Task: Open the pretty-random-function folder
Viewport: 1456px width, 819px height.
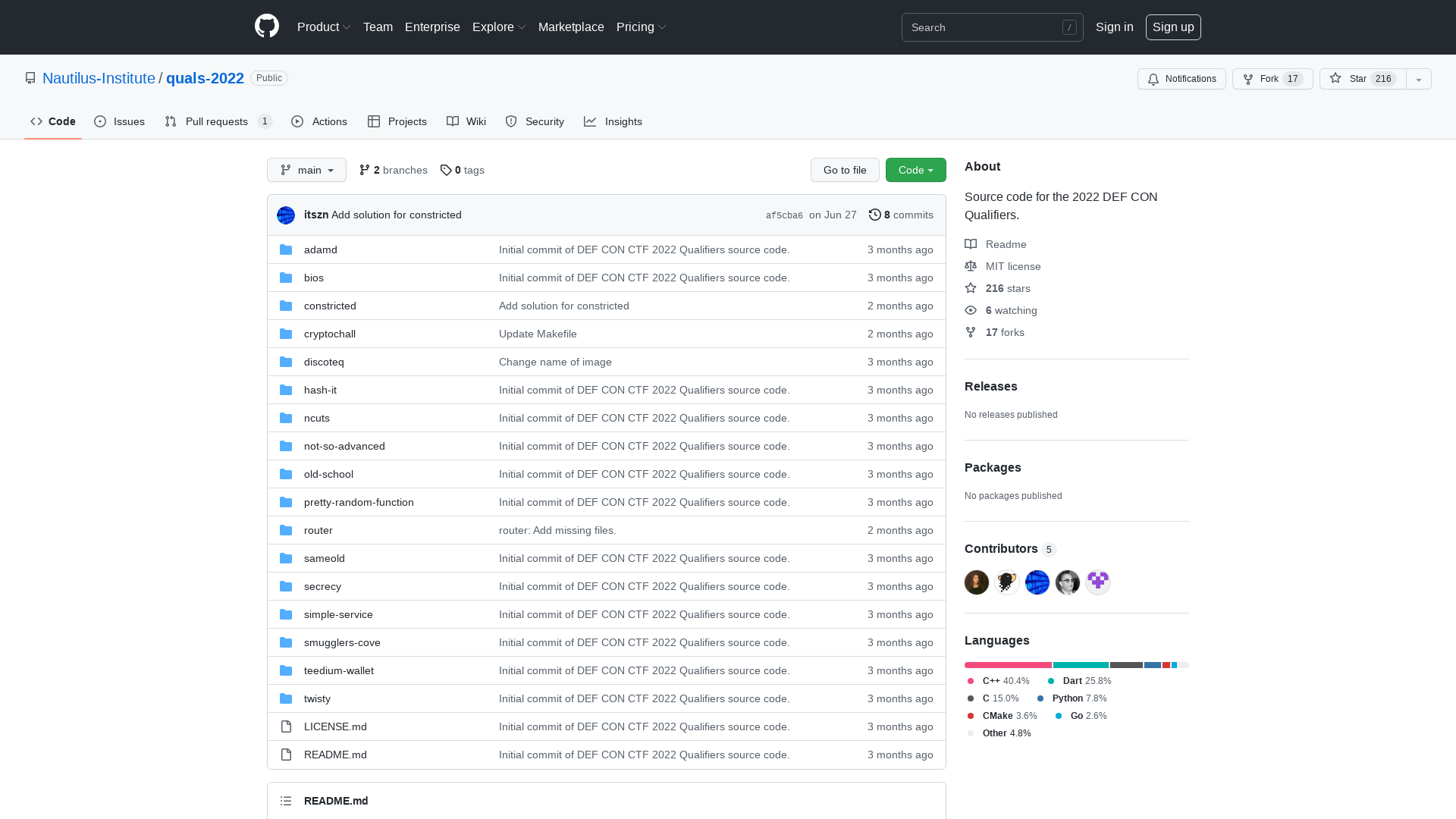Action: [x=359, y=502]
